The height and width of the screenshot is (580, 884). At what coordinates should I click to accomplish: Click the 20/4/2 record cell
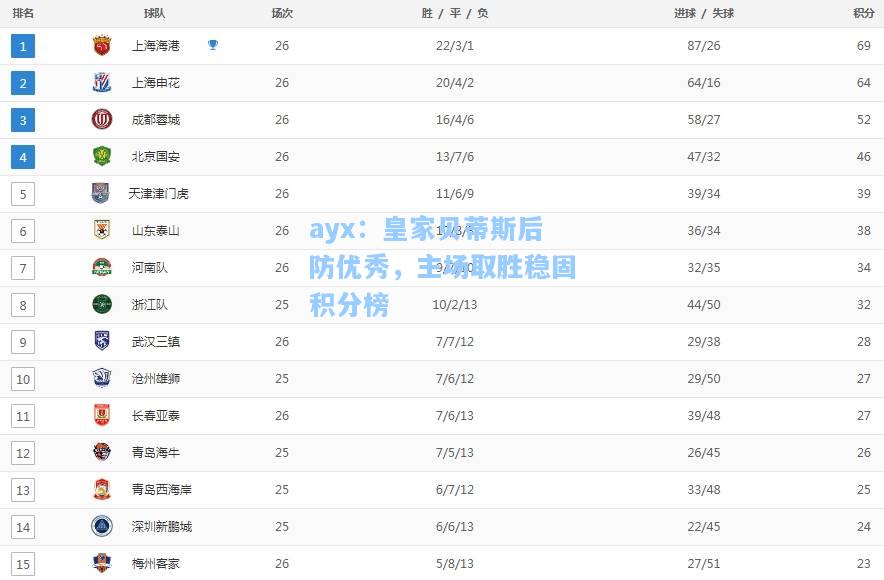454,83
